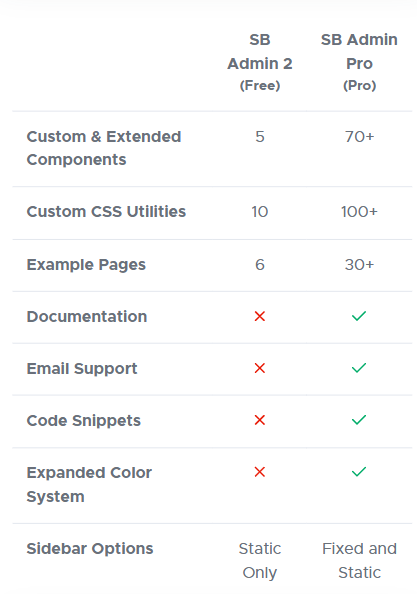Click the red X for Code Snippets
The height and width of the screenshot is (594, 417).
coord(260,420)
